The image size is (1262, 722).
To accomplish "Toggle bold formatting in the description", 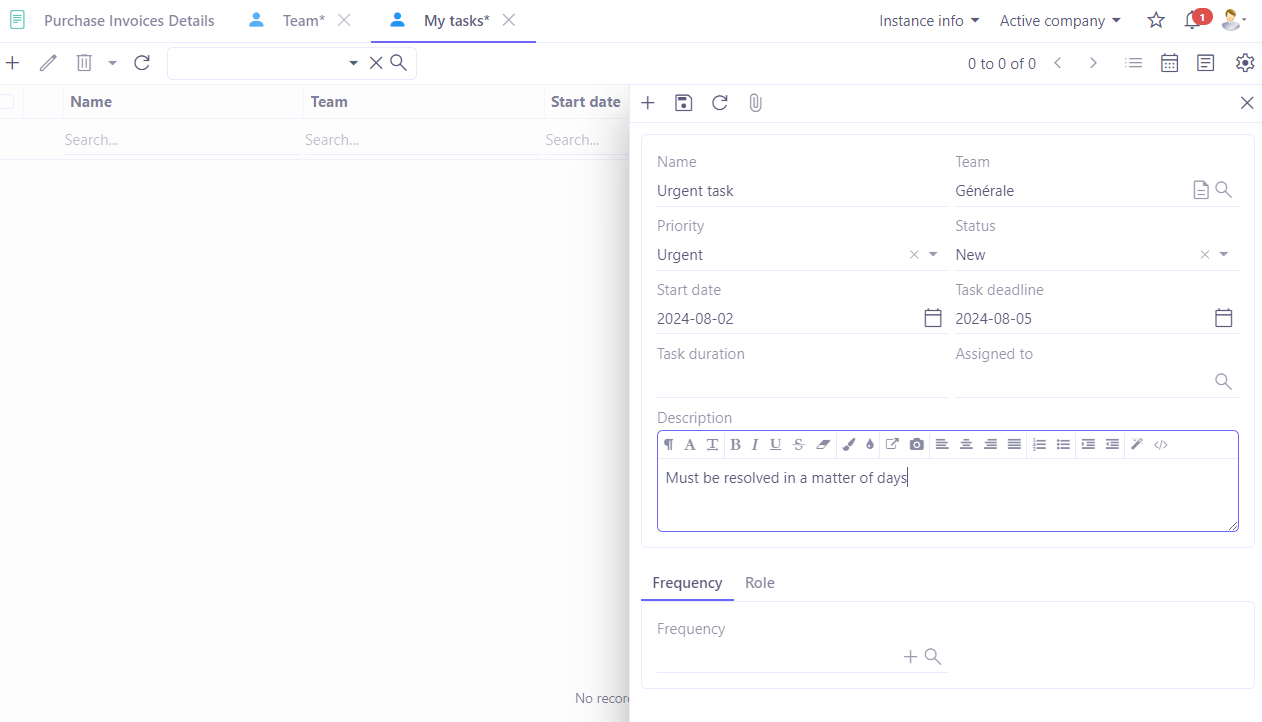I will [735, 444].
